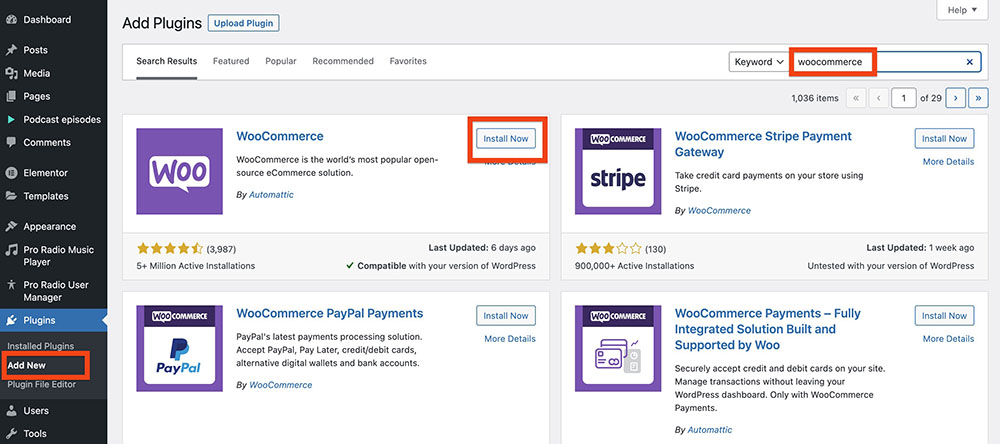Click the Pro Radio User Manager icon
1000x444 pixels.
click(11, 285)
